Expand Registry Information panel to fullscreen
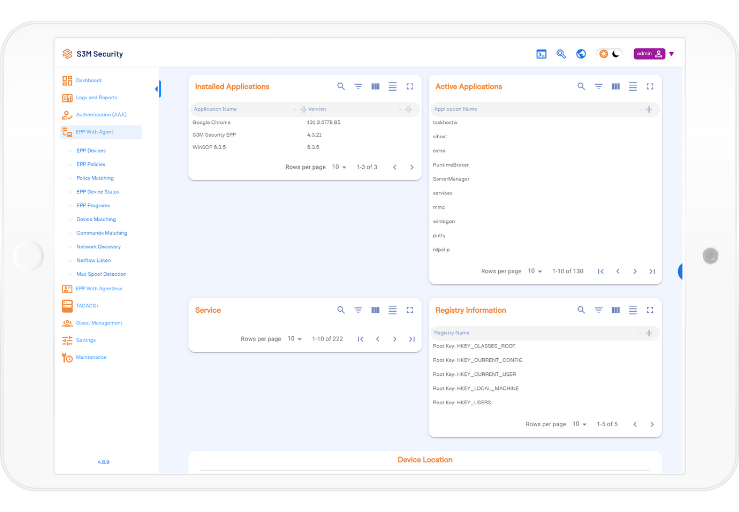739x512 pixels. 650,310
